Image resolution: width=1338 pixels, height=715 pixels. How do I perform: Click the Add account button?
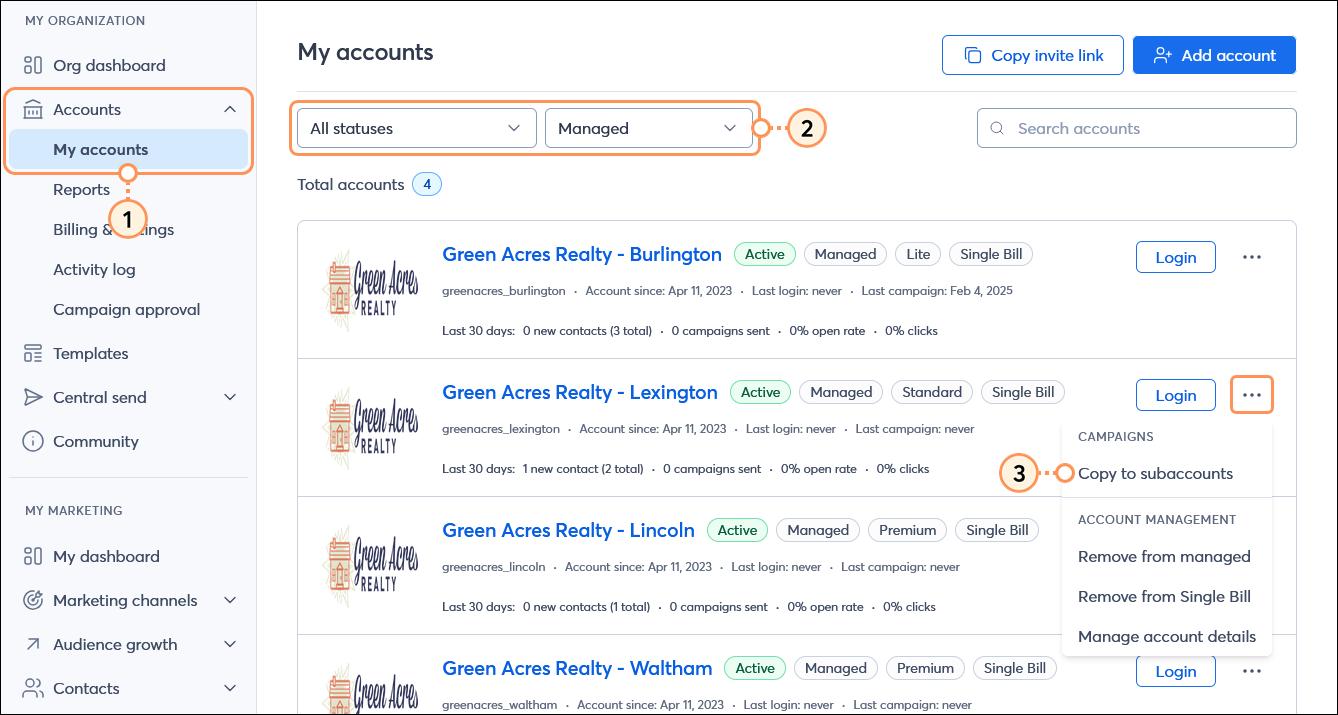[x=1214, y=55]
